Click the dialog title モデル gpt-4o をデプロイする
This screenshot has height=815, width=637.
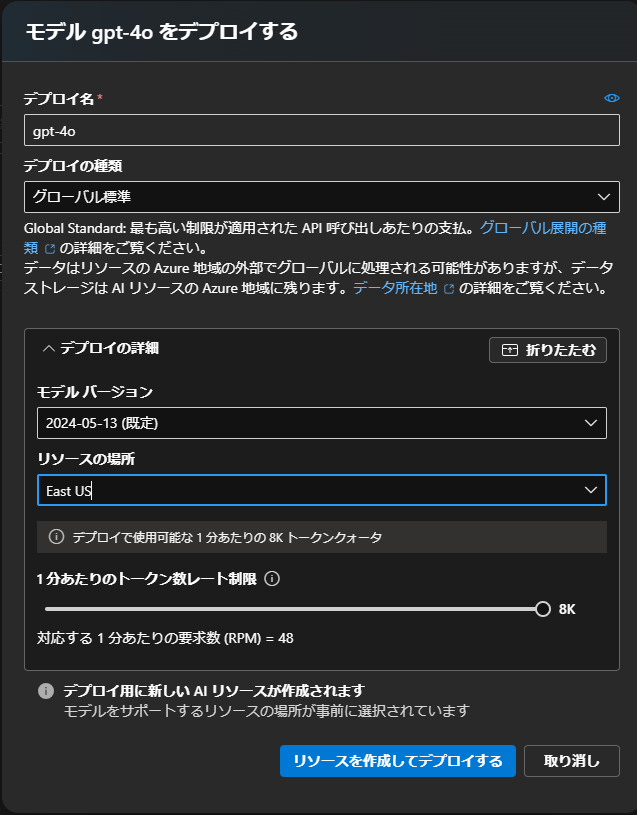(162, 32)
